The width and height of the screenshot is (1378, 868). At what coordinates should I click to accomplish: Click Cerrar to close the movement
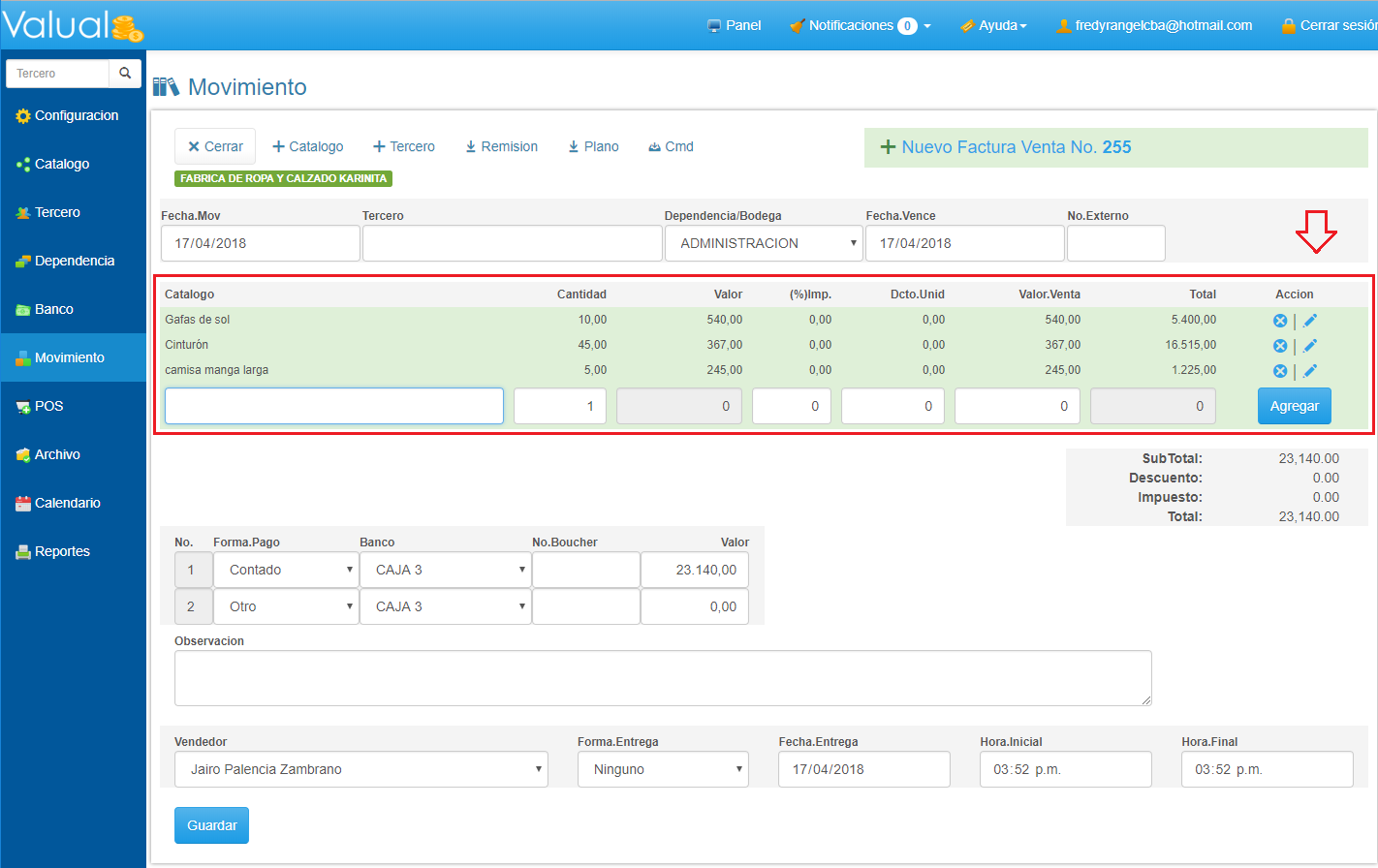click(215, 146)
